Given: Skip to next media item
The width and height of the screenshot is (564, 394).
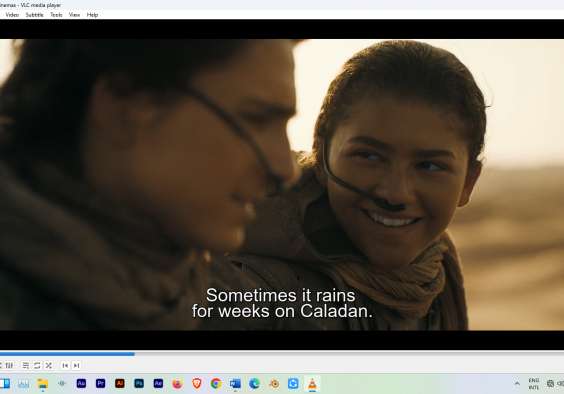Looking at the screenshot, I should [76, 366].
